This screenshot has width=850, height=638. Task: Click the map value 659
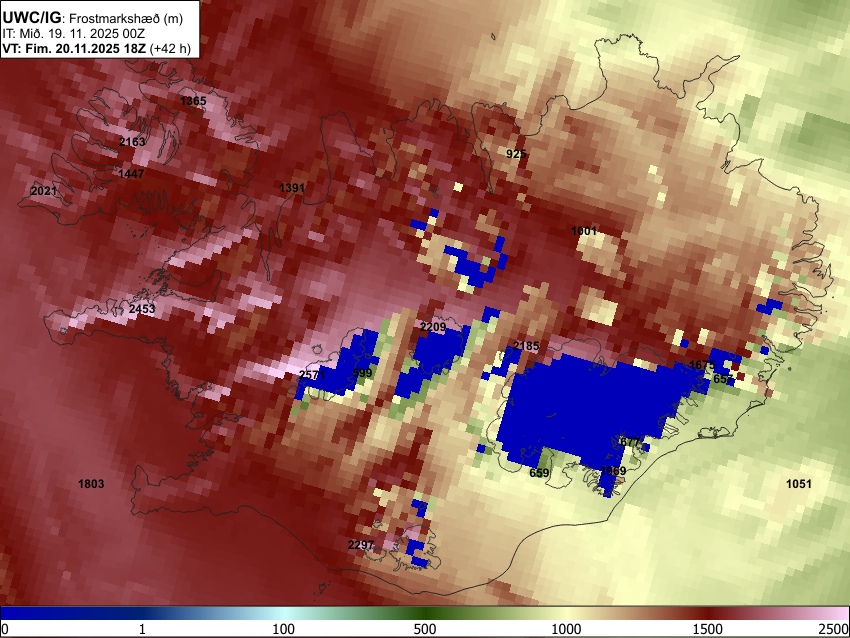pyautogui.click(x=539, y=473)
